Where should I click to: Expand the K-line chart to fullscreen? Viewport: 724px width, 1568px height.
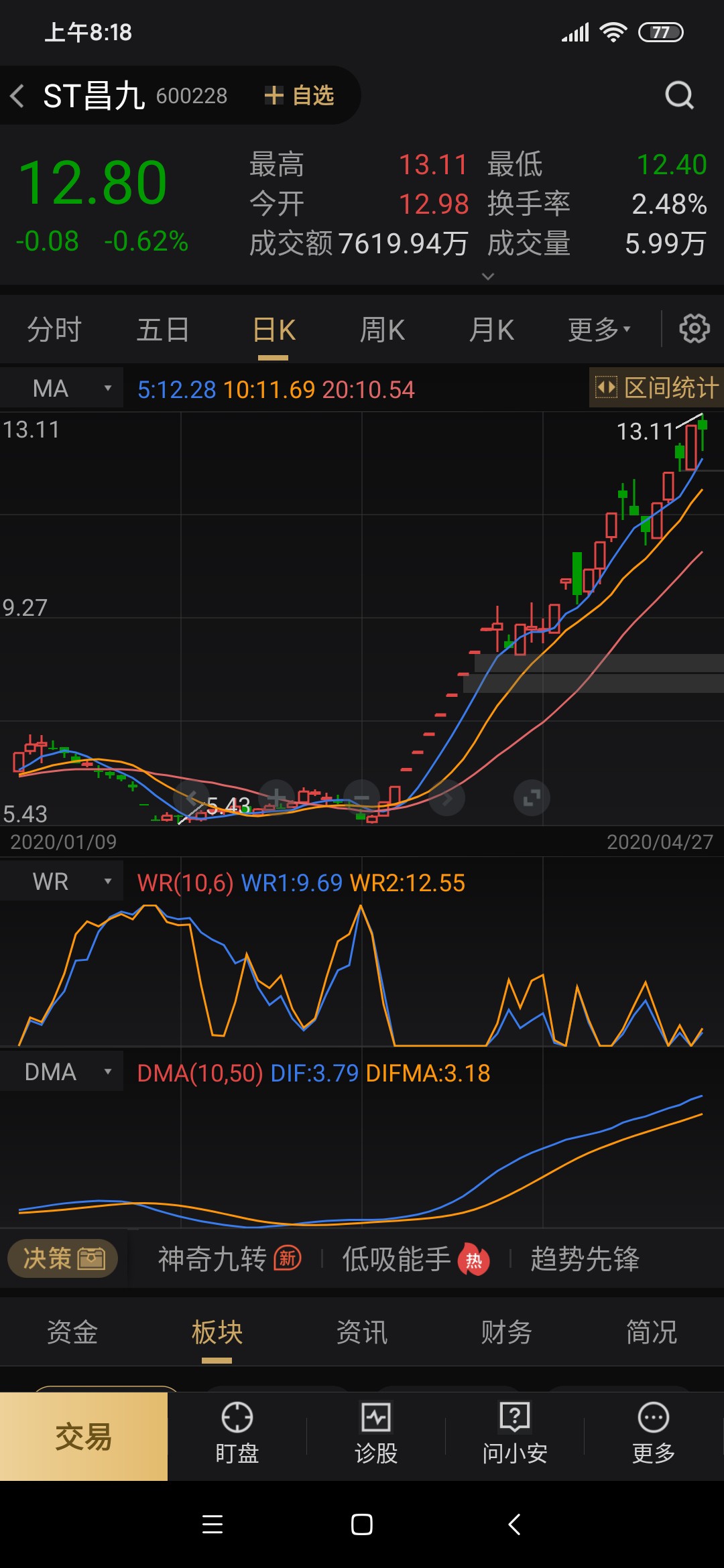[532, 797]
